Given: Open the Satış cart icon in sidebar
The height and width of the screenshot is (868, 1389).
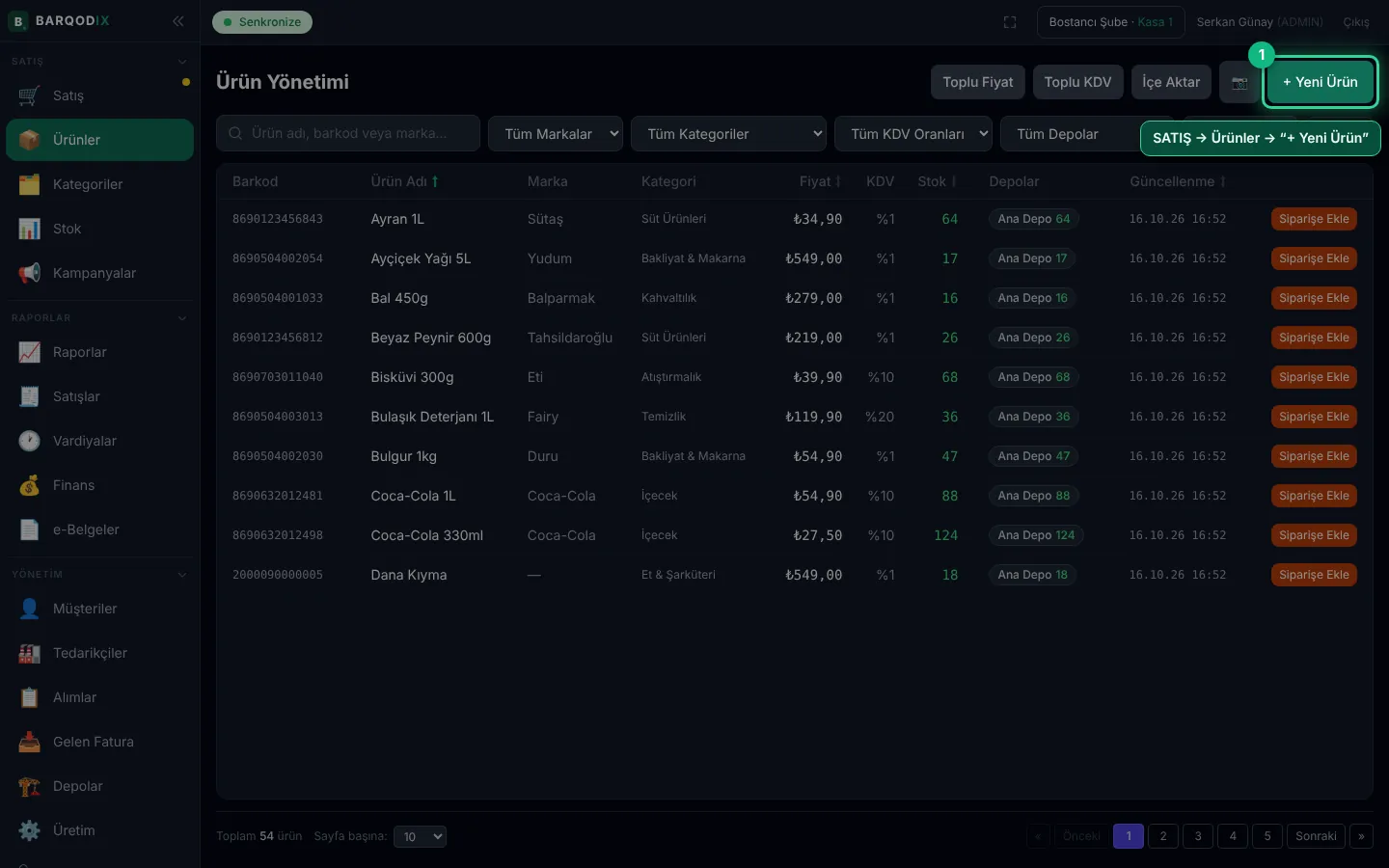Looking at the screenshot, I should pyautogui.click(x=30, y=95).
